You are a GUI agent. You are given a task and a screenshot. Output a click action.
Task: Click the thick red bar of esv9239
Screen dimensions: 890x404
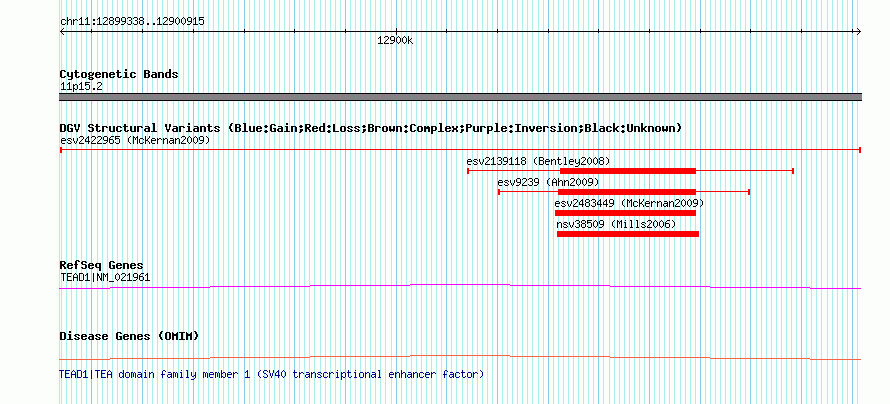point(627,192)
